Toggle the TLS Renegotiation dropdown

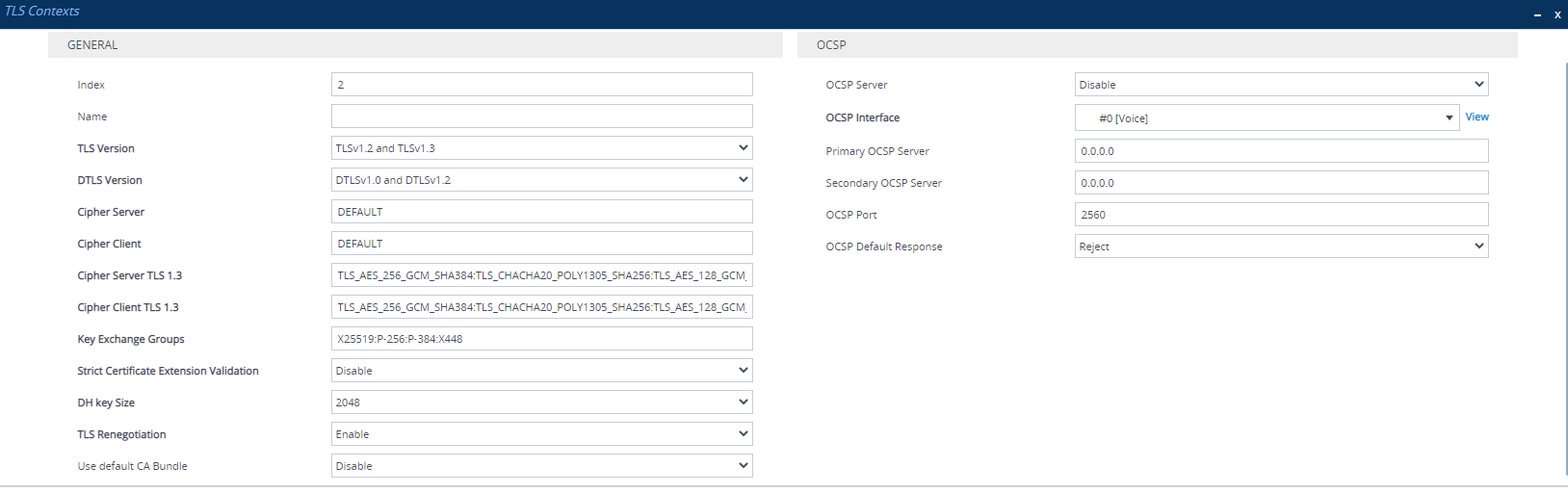tap(541, 434)
